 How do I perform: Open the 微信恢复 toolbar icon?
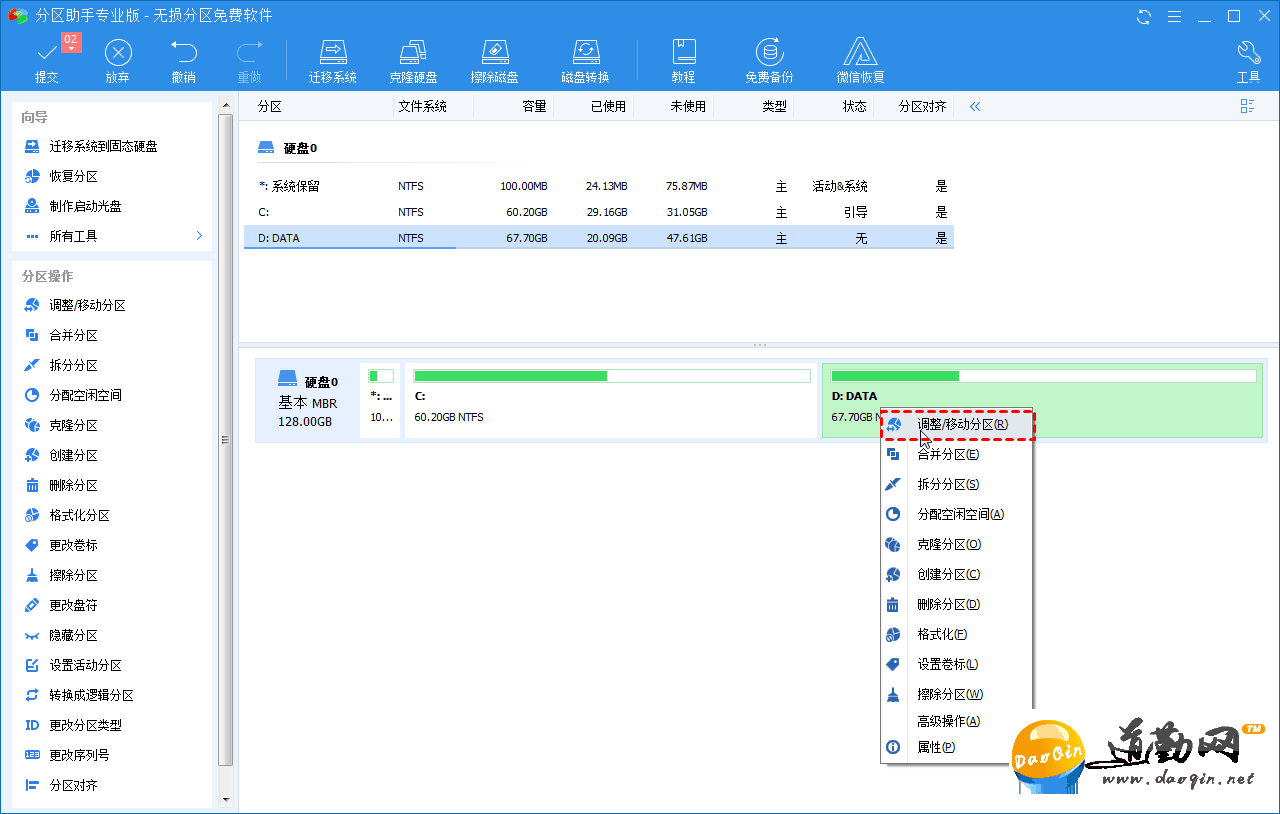[861, 62]
